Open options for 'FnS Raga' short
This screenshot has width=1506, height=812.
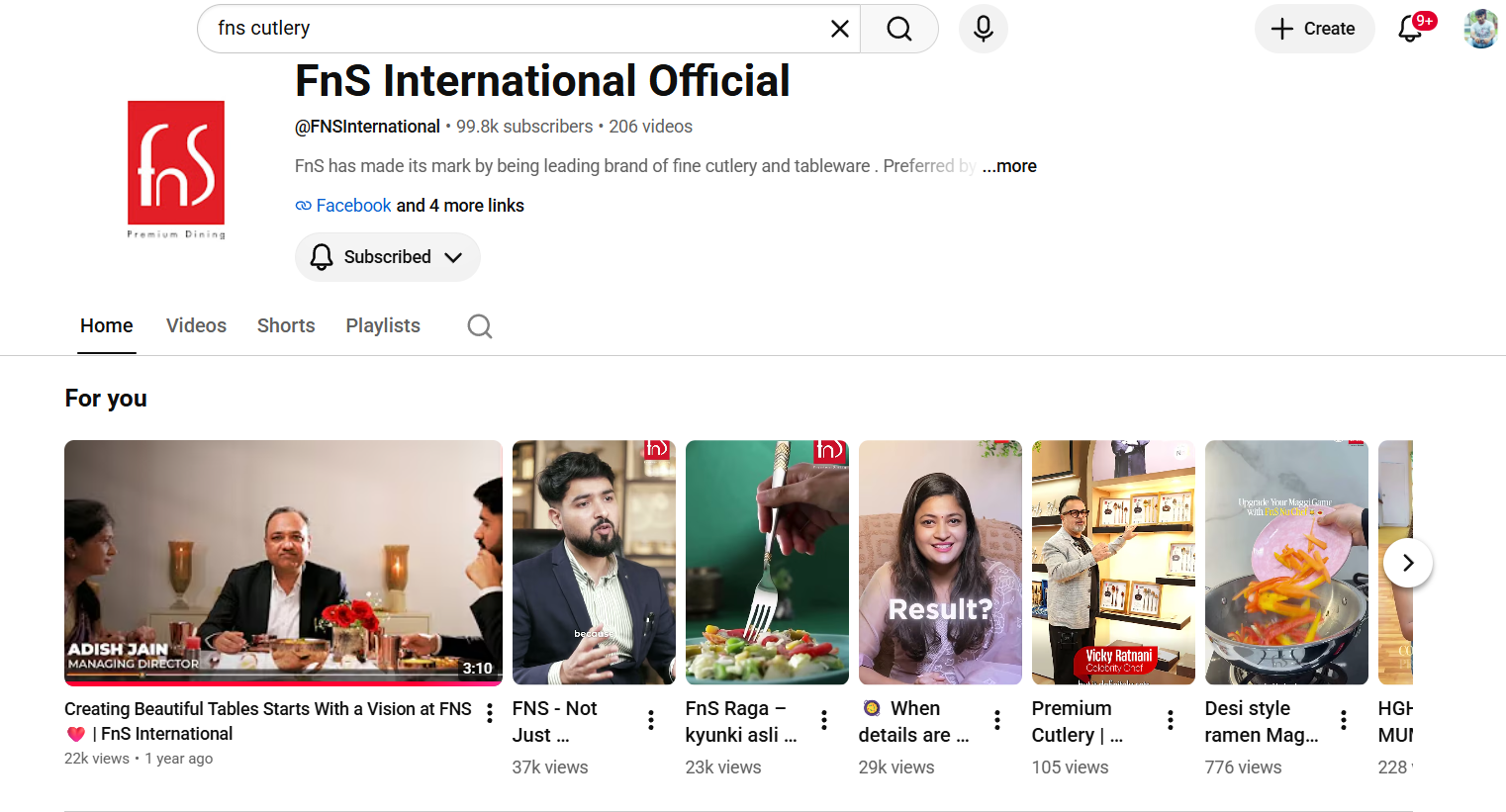point(824,720)
